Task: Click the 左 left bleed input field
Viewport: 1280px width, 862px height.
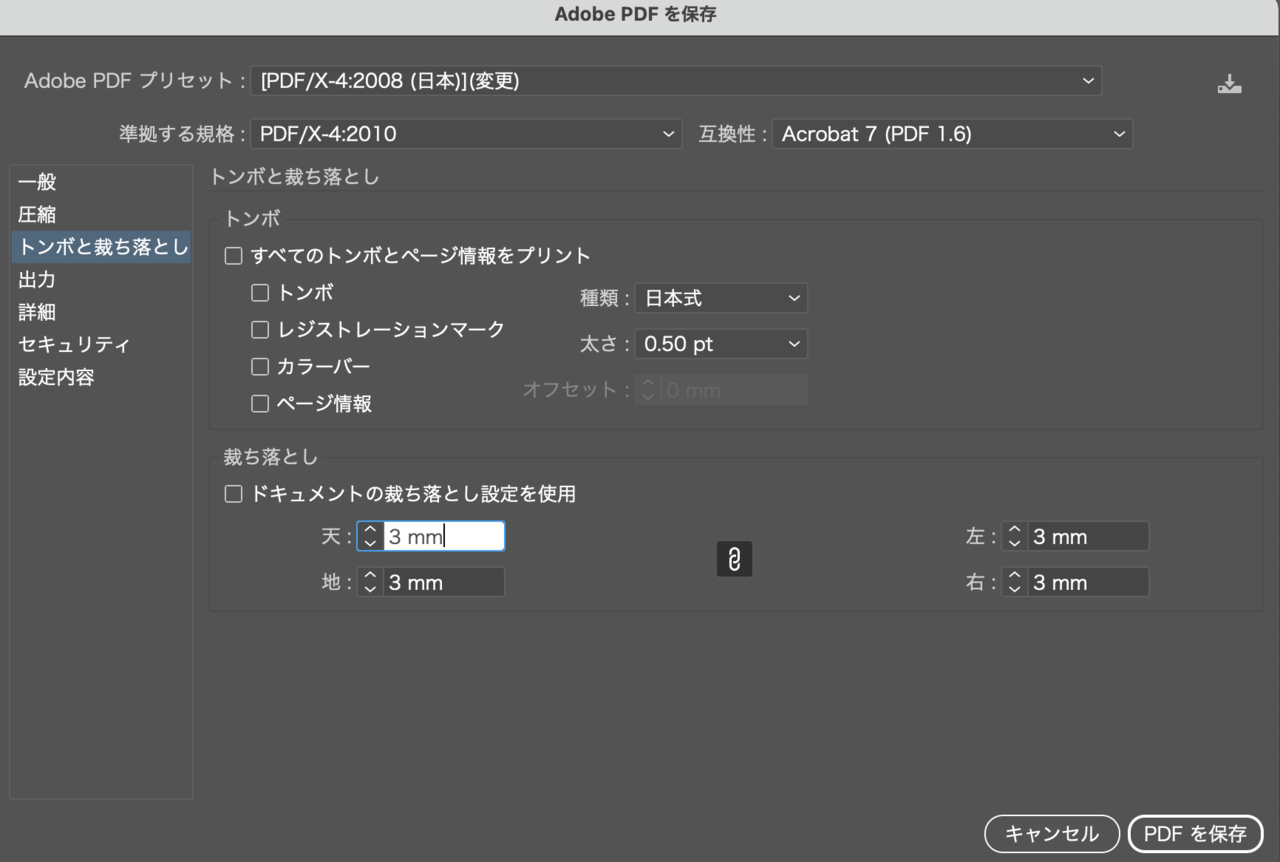Action: click(1087, 536)
